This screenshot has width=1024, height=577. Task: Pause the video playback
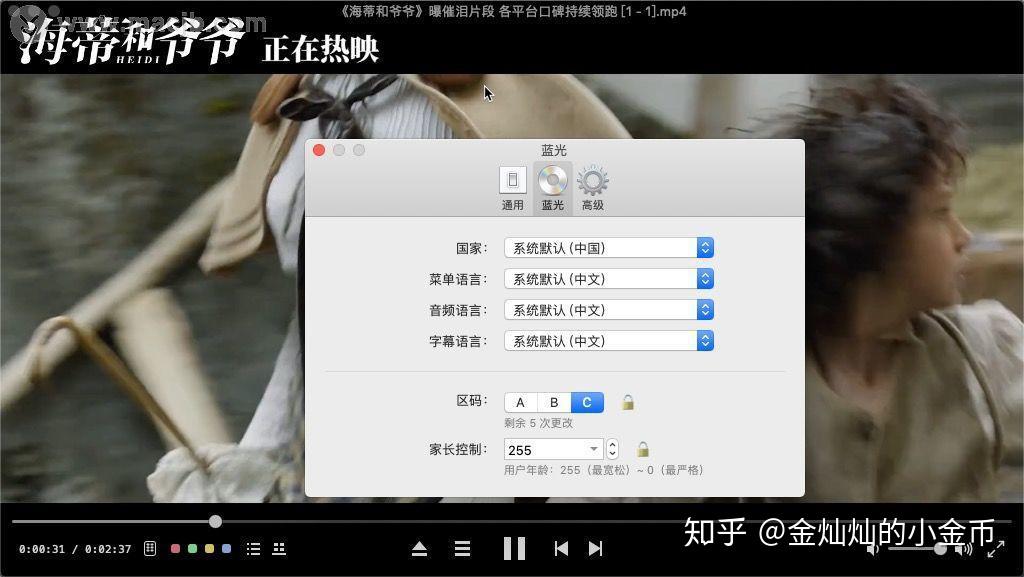pyautogui.click(x=515, y=548)
